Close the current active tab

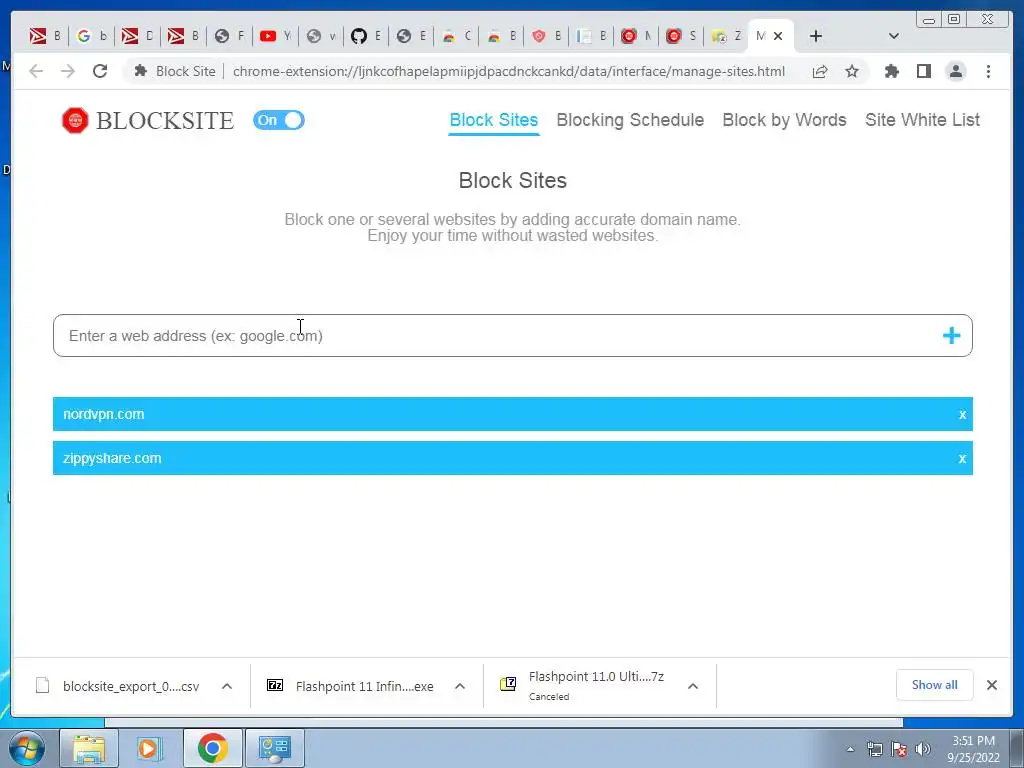pyautogui.click(x=778, y=36)
